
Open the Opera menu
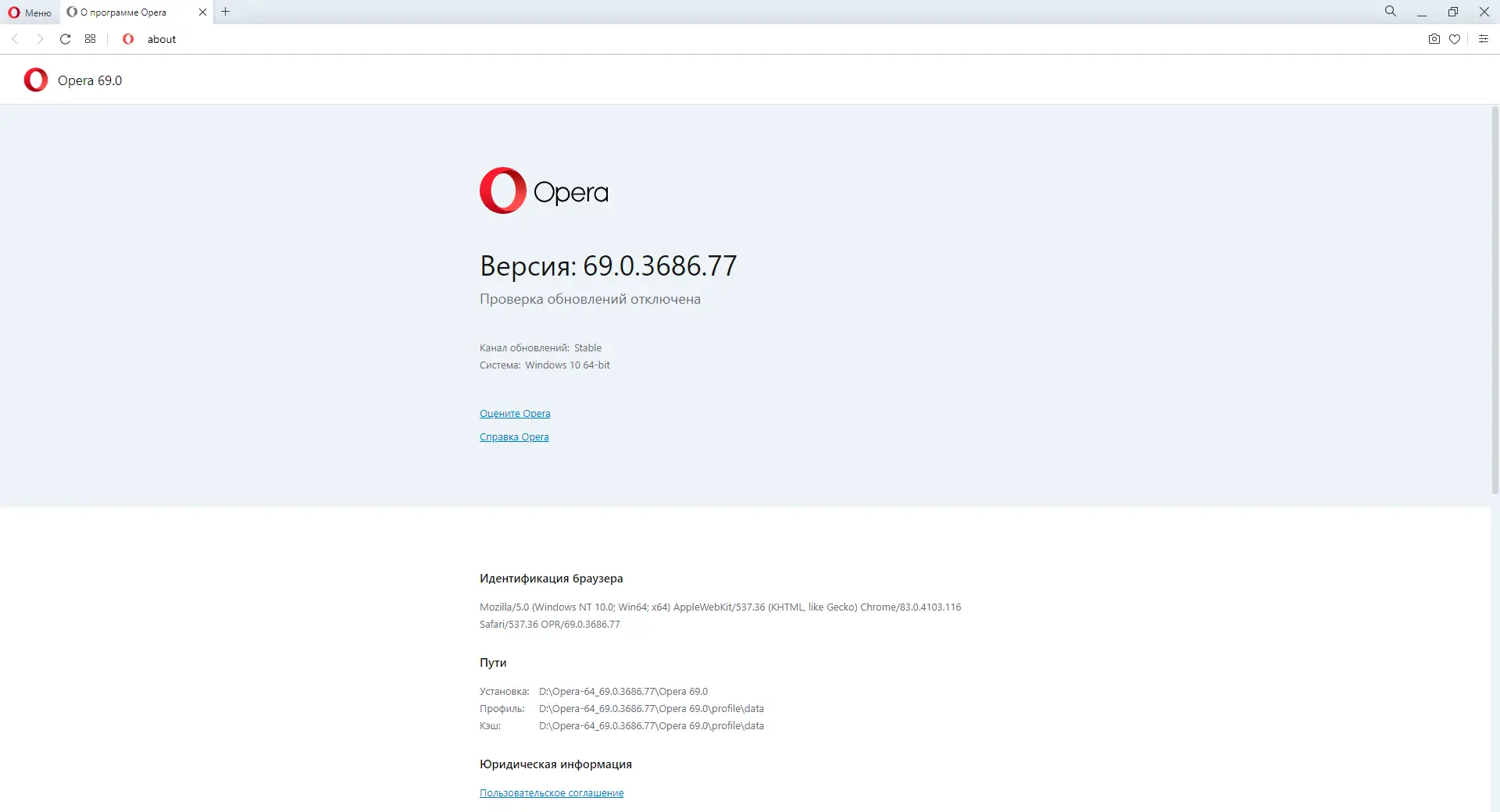point(29,12)
